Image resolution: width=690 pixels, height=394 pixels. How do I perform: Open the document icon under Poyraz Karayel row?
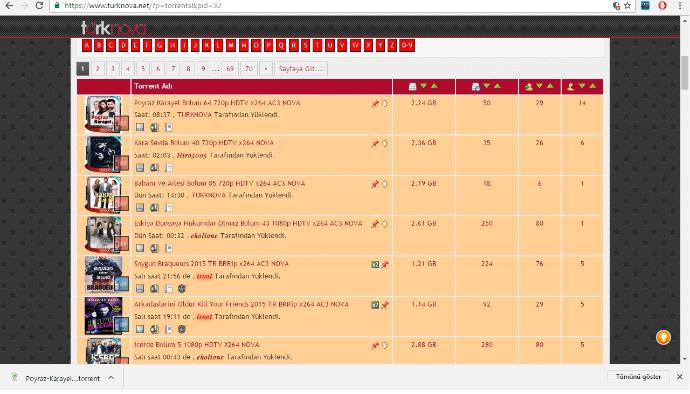[x=169, y=127]
